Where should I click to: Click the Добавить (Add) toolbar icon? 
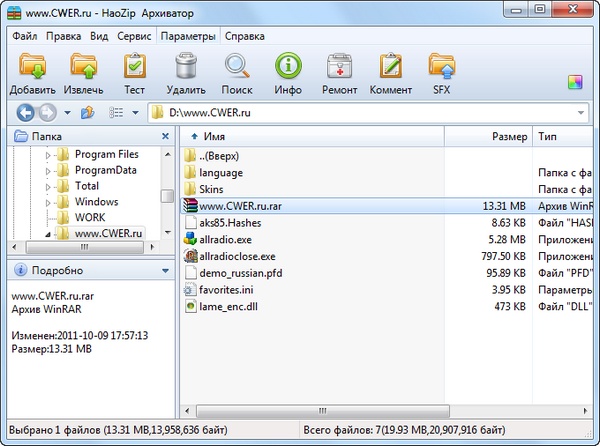pos(32,69)
